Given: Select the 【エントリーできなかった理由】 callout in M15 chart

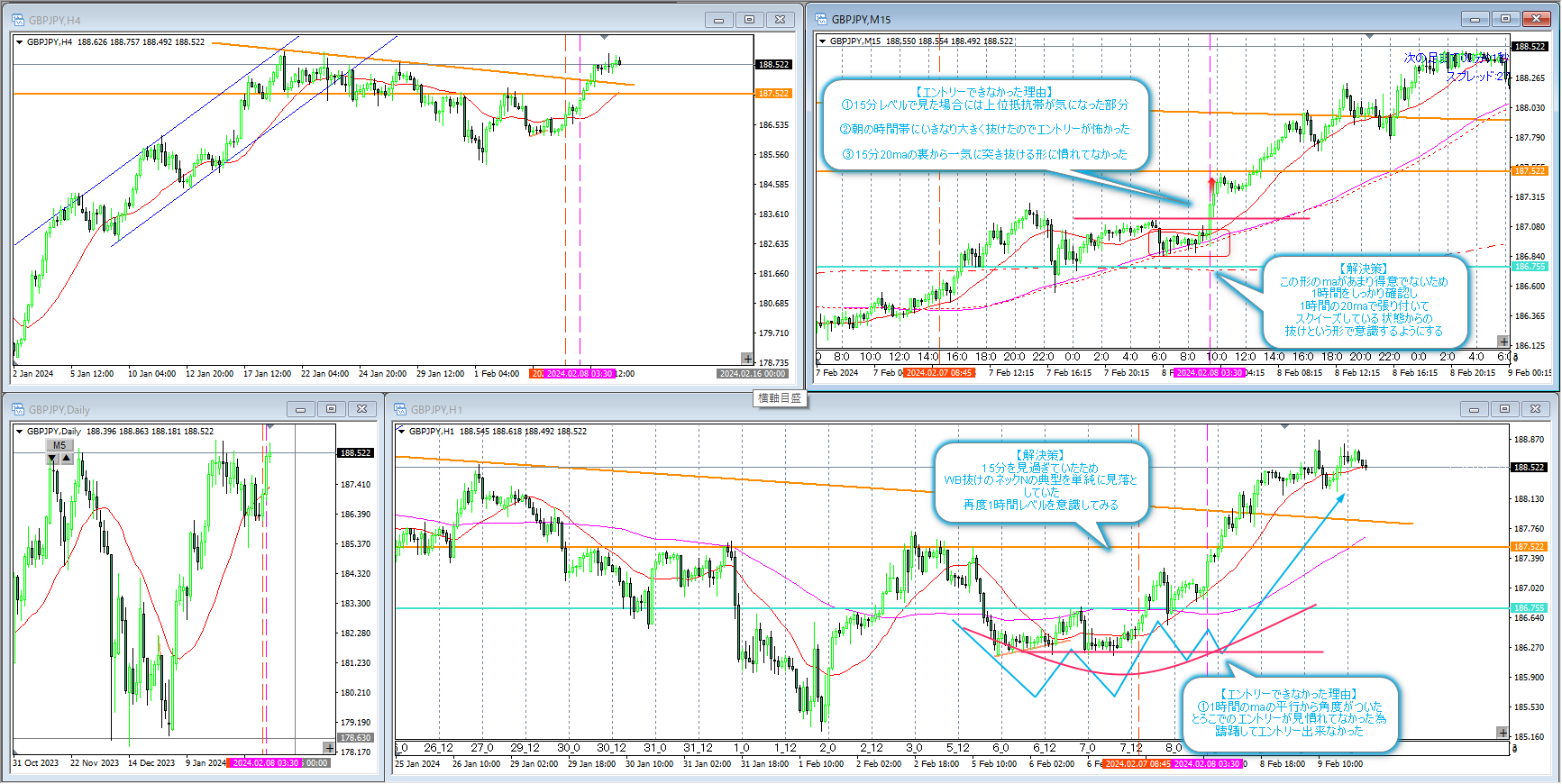Looking at the screenshot, I should [x=984, y=123].
